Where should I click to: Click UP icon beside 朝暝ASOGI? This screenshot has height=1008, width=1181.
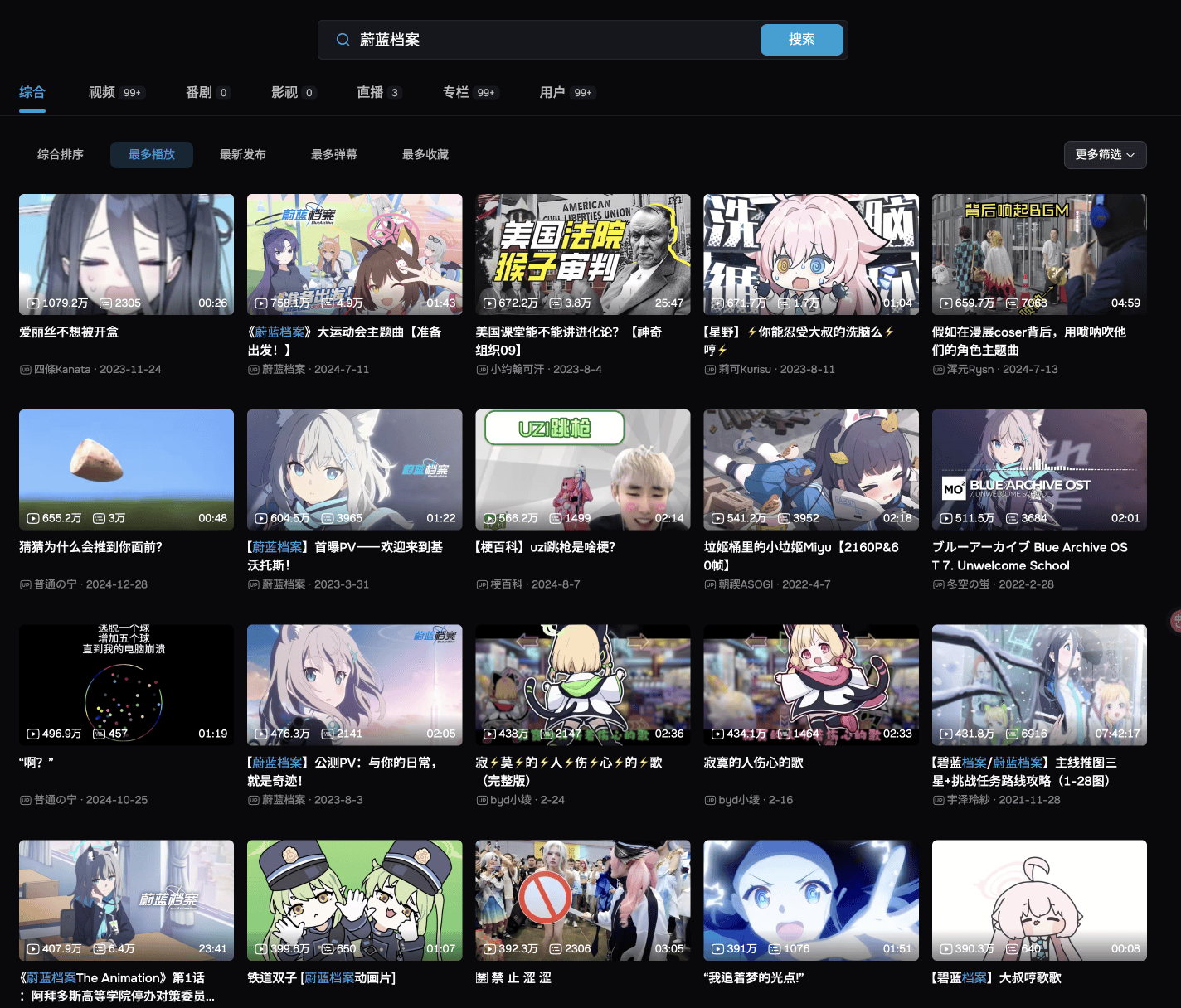tap(710, 584)
